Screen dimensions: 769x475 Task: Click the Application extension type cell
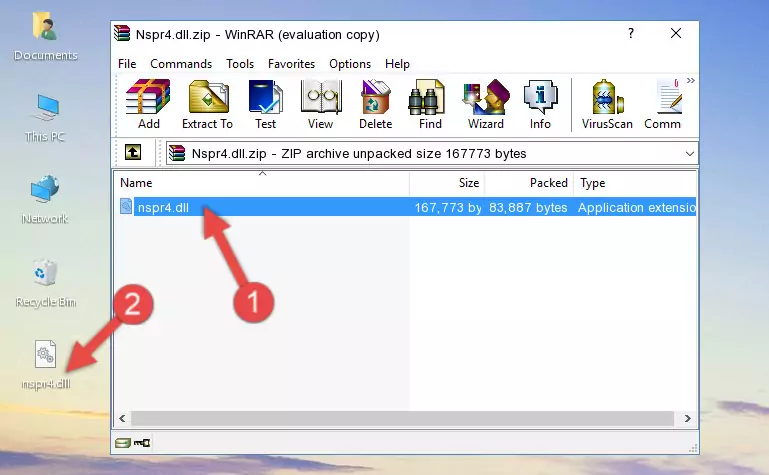point(636,207)
